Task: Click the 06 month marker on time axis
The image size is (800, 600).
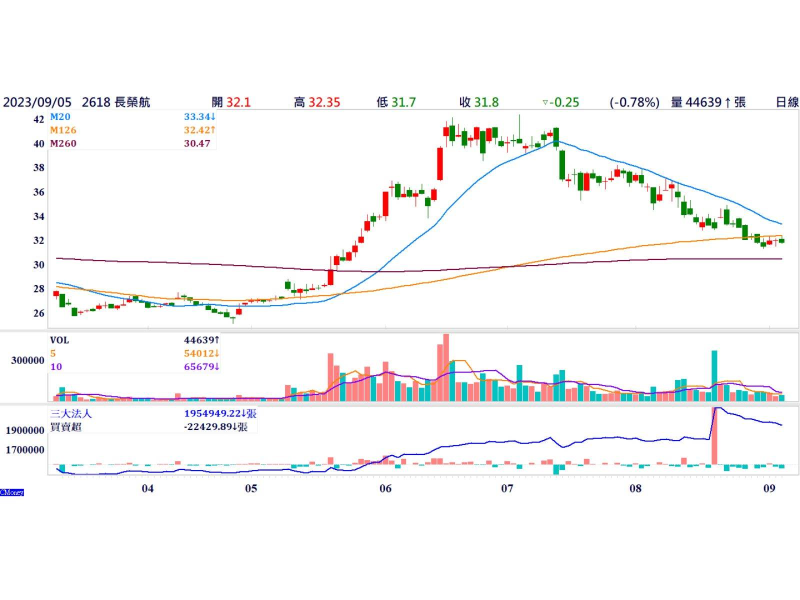Action: pos(385,488)
